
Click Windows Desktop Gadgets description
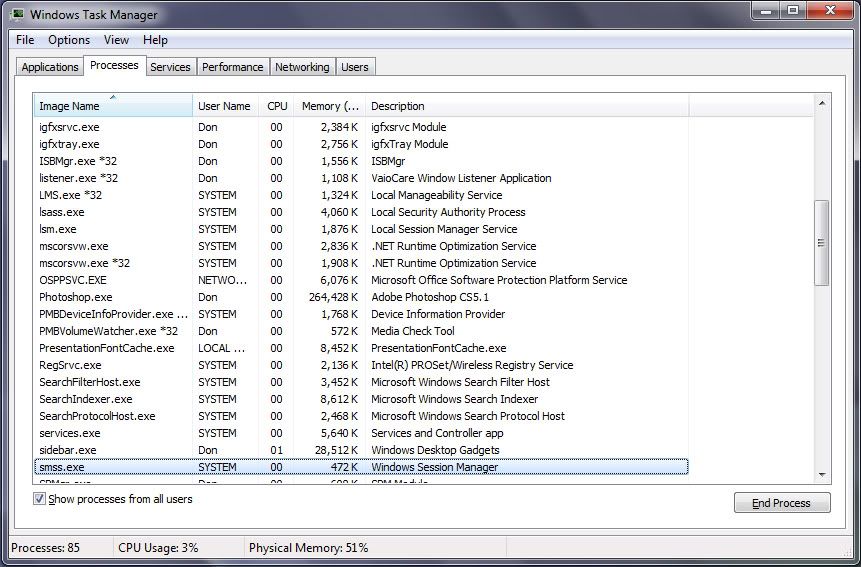point(435,450)
